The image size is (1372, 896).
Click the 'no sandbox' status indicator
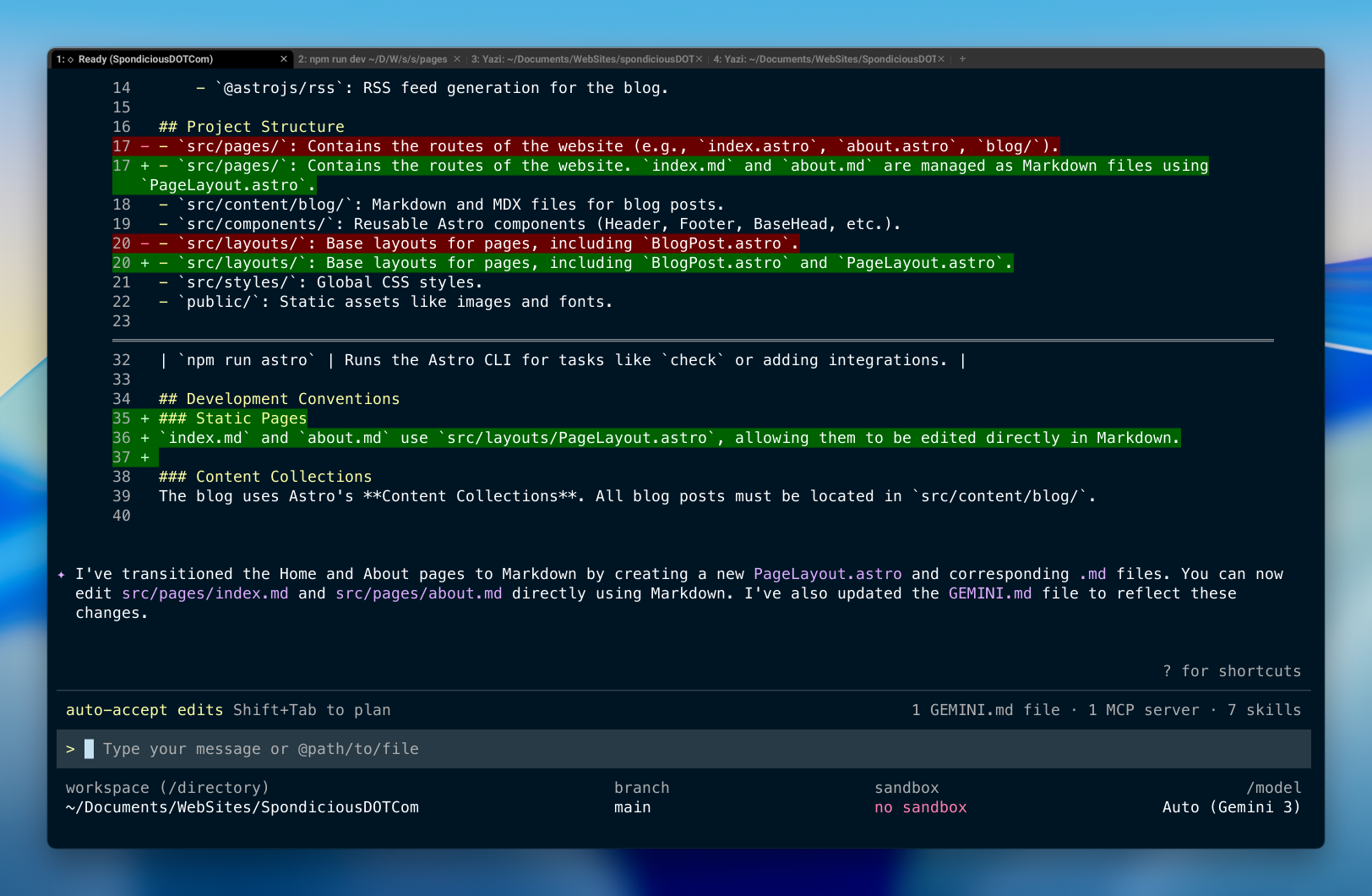921,807
